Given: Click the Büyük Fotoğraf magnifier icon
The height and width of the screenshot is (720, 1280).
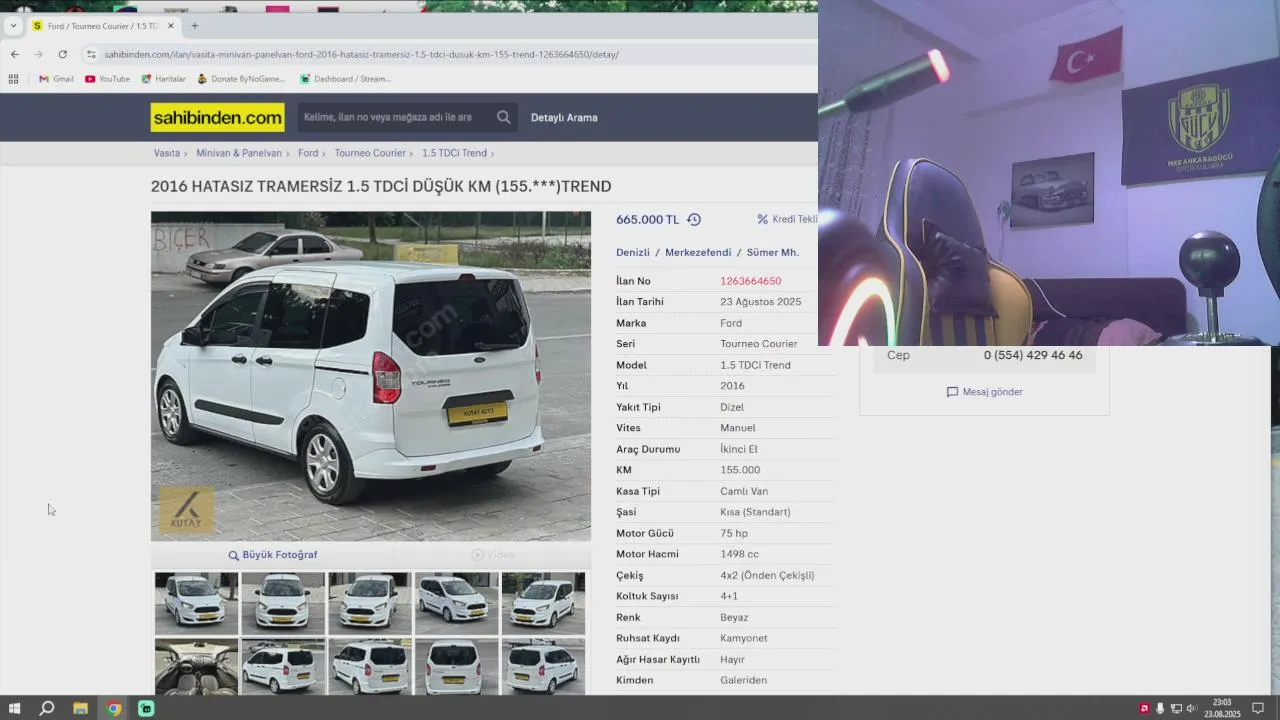Looking at the screenshot, I should click(233, 555).
